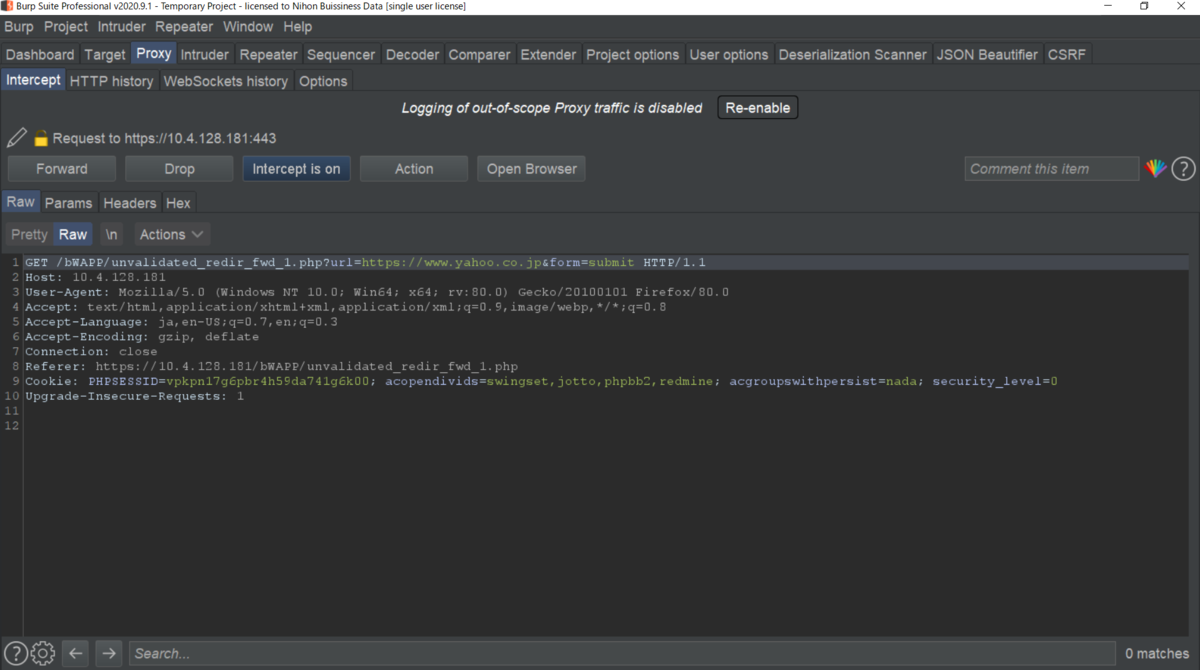Open the User options tab
The height and width of the screenshot is (670, 1200).
(x=729, y=55)
